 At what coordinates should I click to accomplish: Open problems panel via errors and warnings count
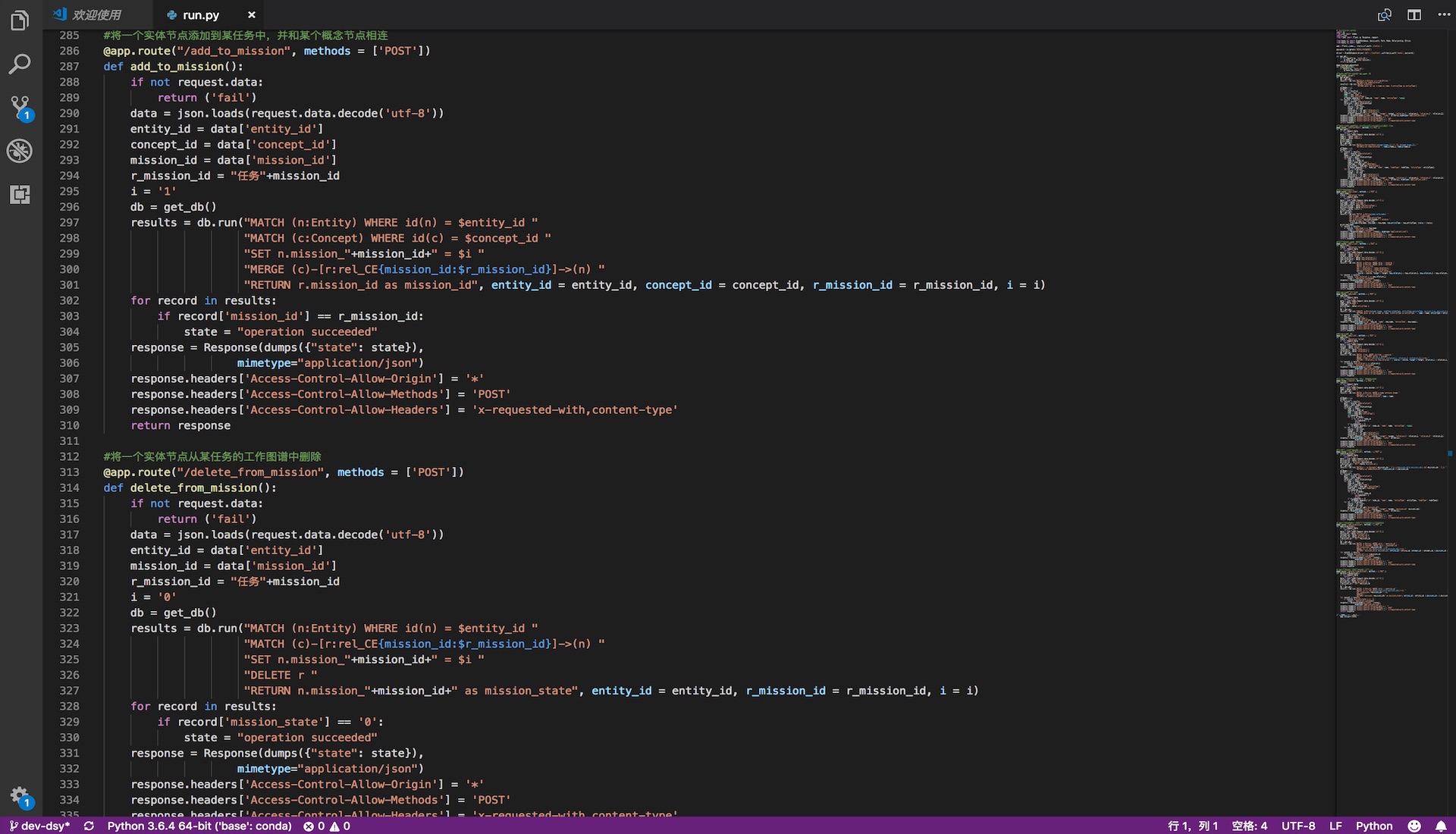(x=327, y=826)
